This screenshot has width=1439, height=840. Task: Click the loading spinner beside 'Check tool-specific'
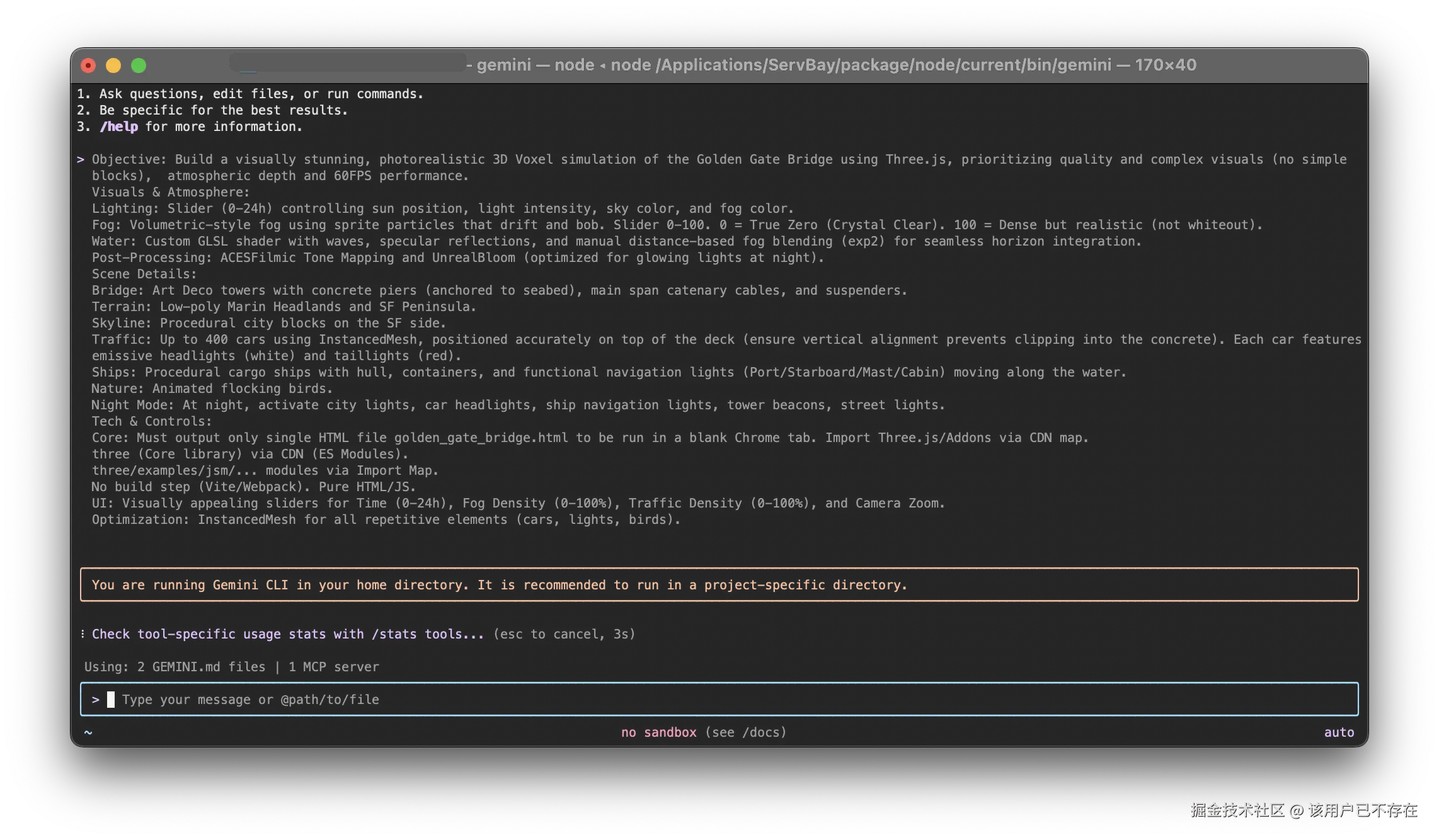pos(83,634)
